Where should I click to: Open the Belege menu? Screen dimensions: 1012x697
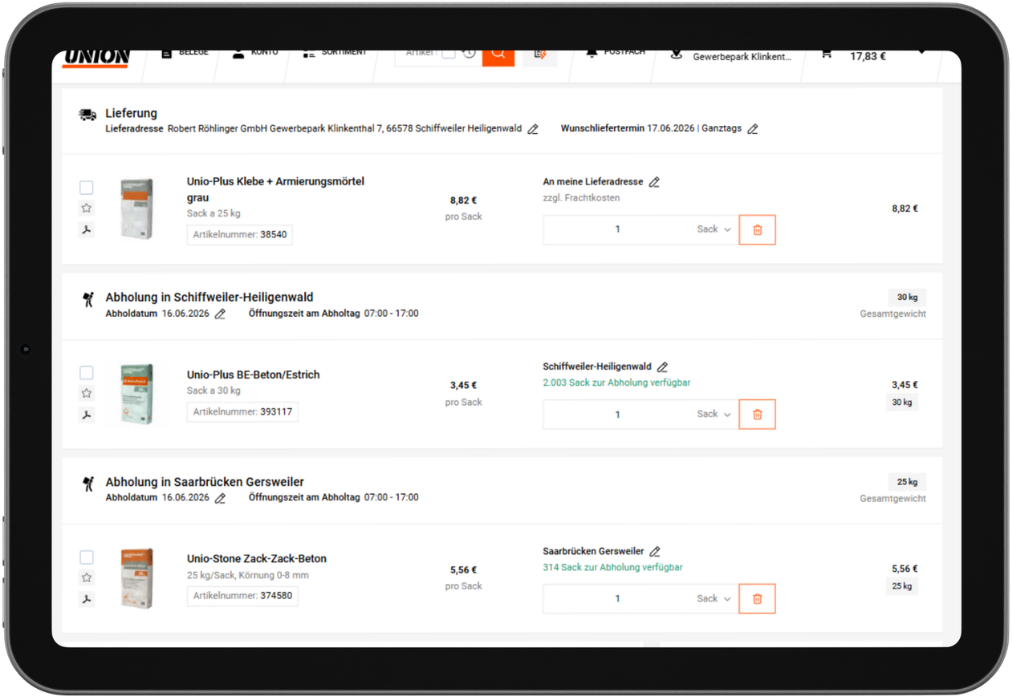click(x=185, y=53)
